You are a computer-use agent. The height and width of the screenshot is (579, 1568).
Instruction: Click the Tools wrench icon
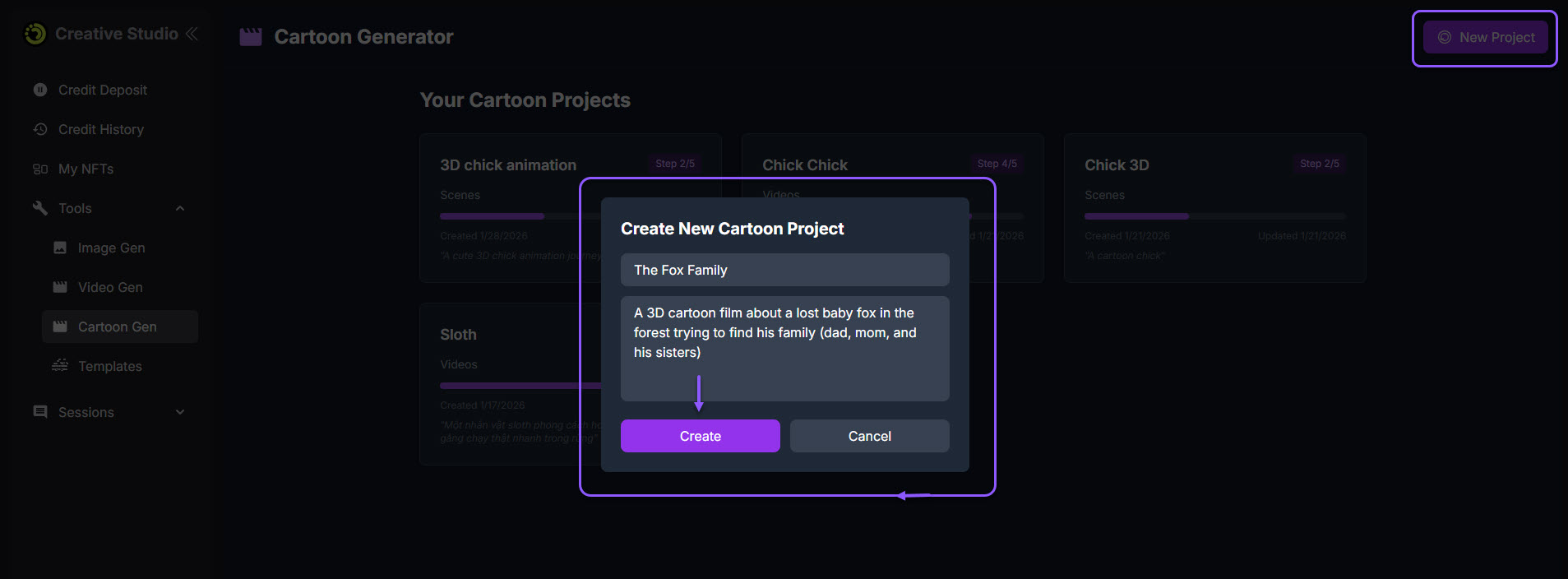[x=40, y=208]
